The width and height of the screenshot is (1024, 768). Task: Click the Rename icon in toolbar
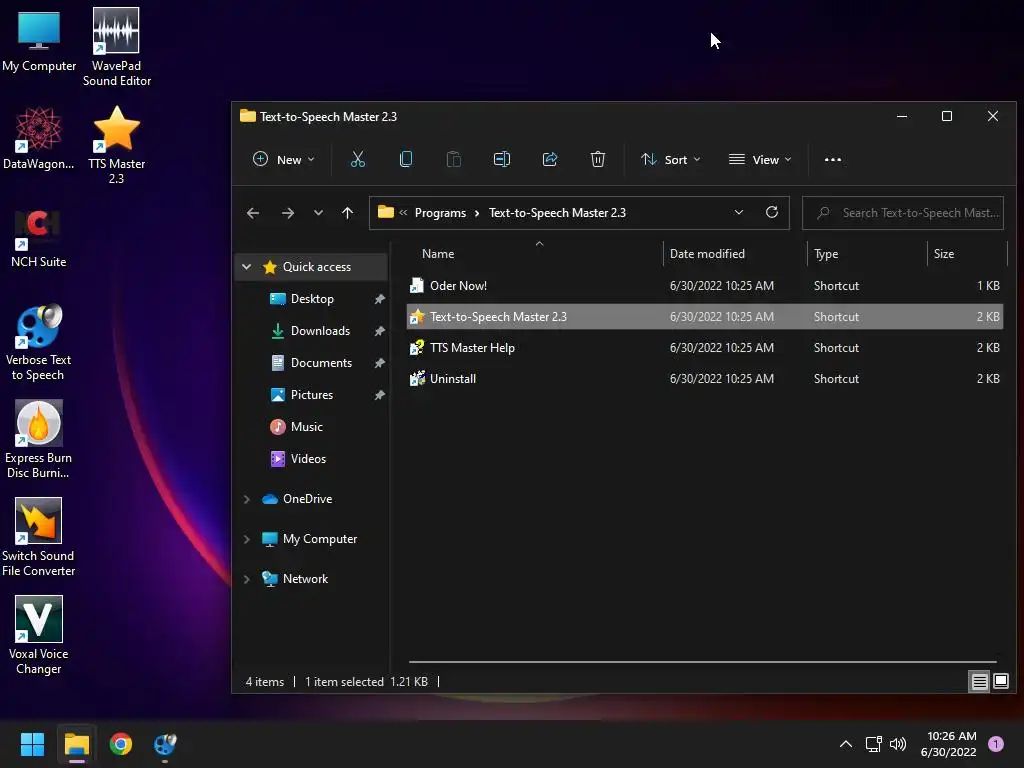[x=502, y=159]
